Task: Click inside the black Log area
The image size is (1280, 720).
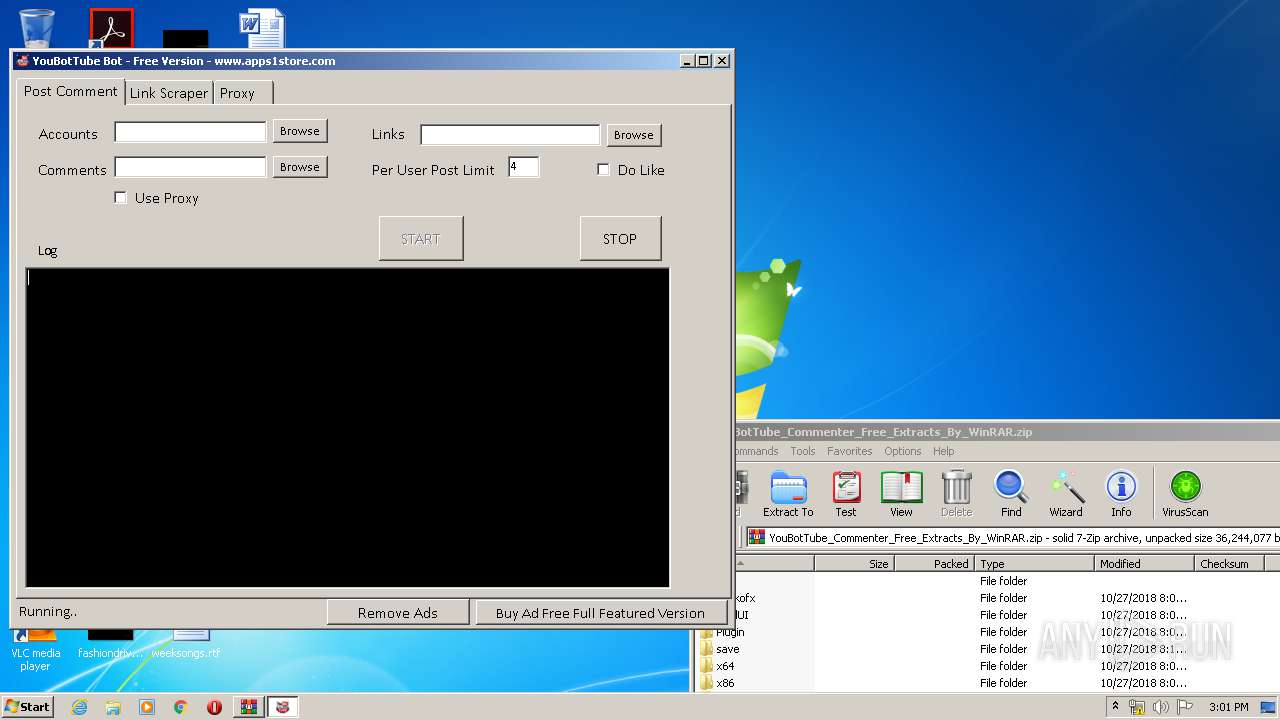Action: click(x=347, y=427)
